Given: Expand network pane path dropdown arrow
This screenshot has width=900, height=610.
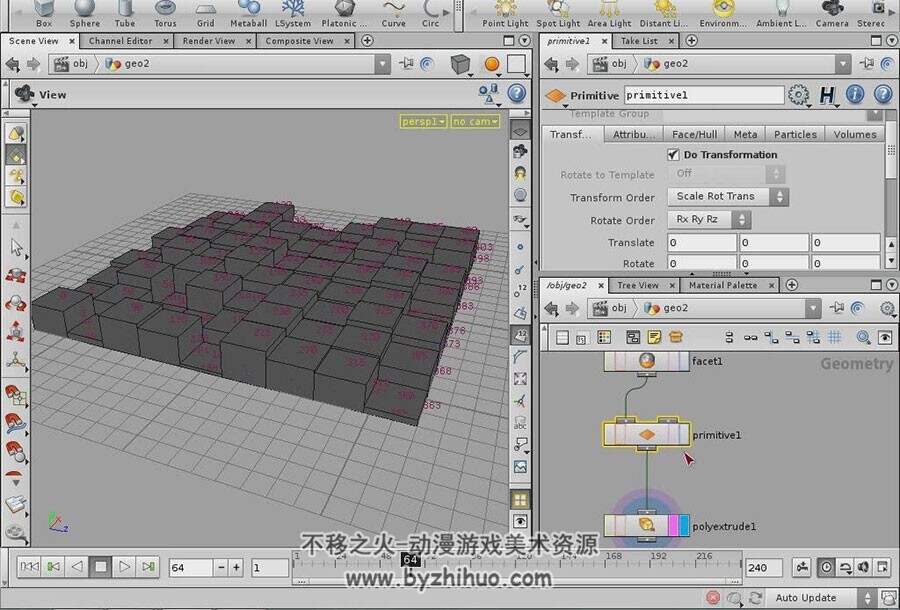Looking at the screenshot, I should (x=813, y=308).
